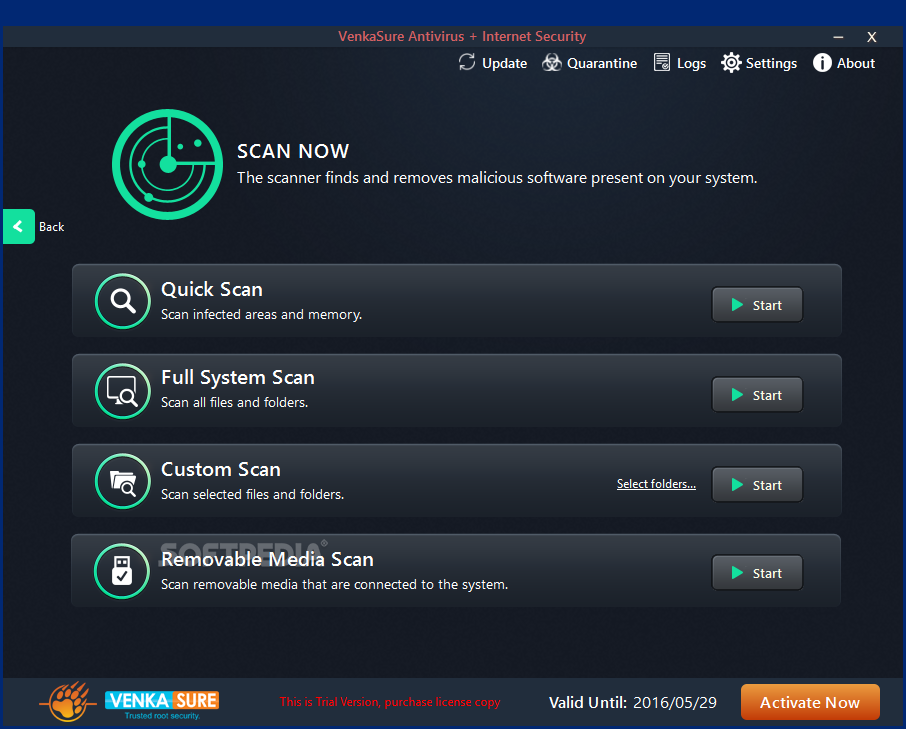The height and width of the screenshot is (729, 906).
Task: Click the About info icon
Action: point(822,62)
